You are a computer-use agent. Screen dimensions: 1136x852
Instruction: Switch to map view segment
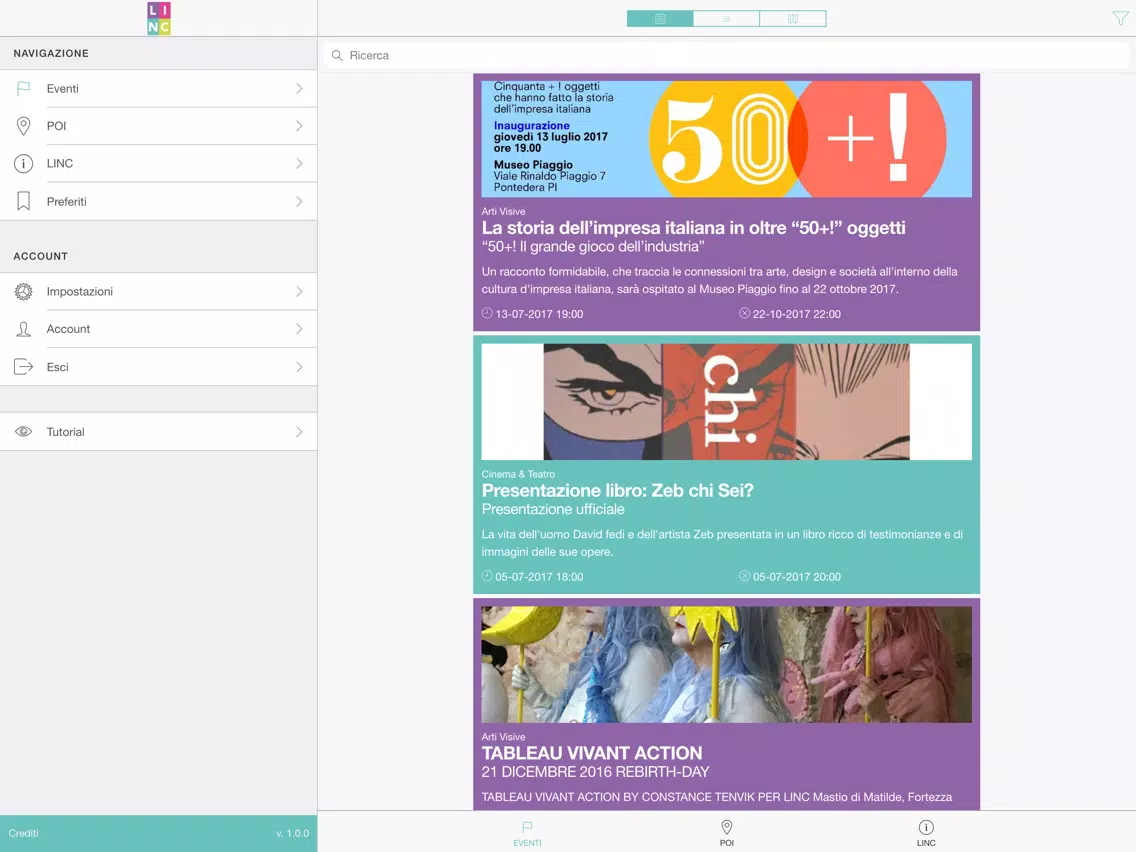click(793, 19)
